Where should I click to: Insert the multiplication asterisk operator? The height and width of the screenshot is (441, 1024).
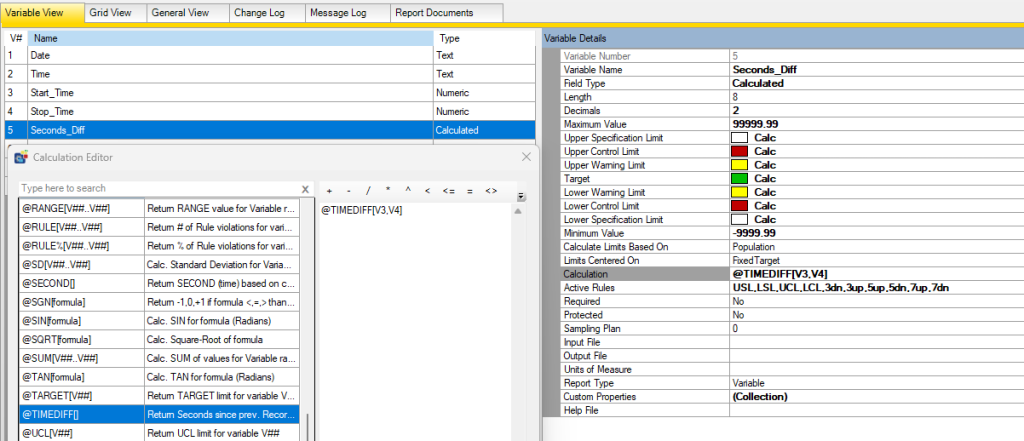(x=388, y=190)
